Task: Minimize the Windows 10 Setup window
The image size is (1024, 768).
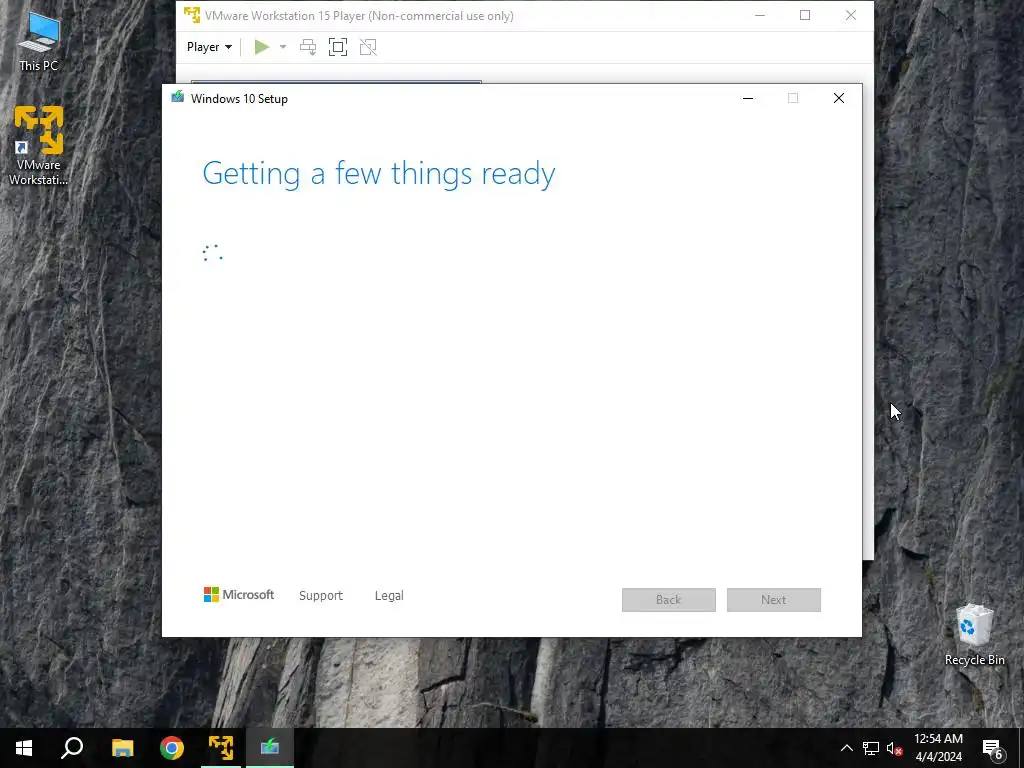Action: (748, 98)
